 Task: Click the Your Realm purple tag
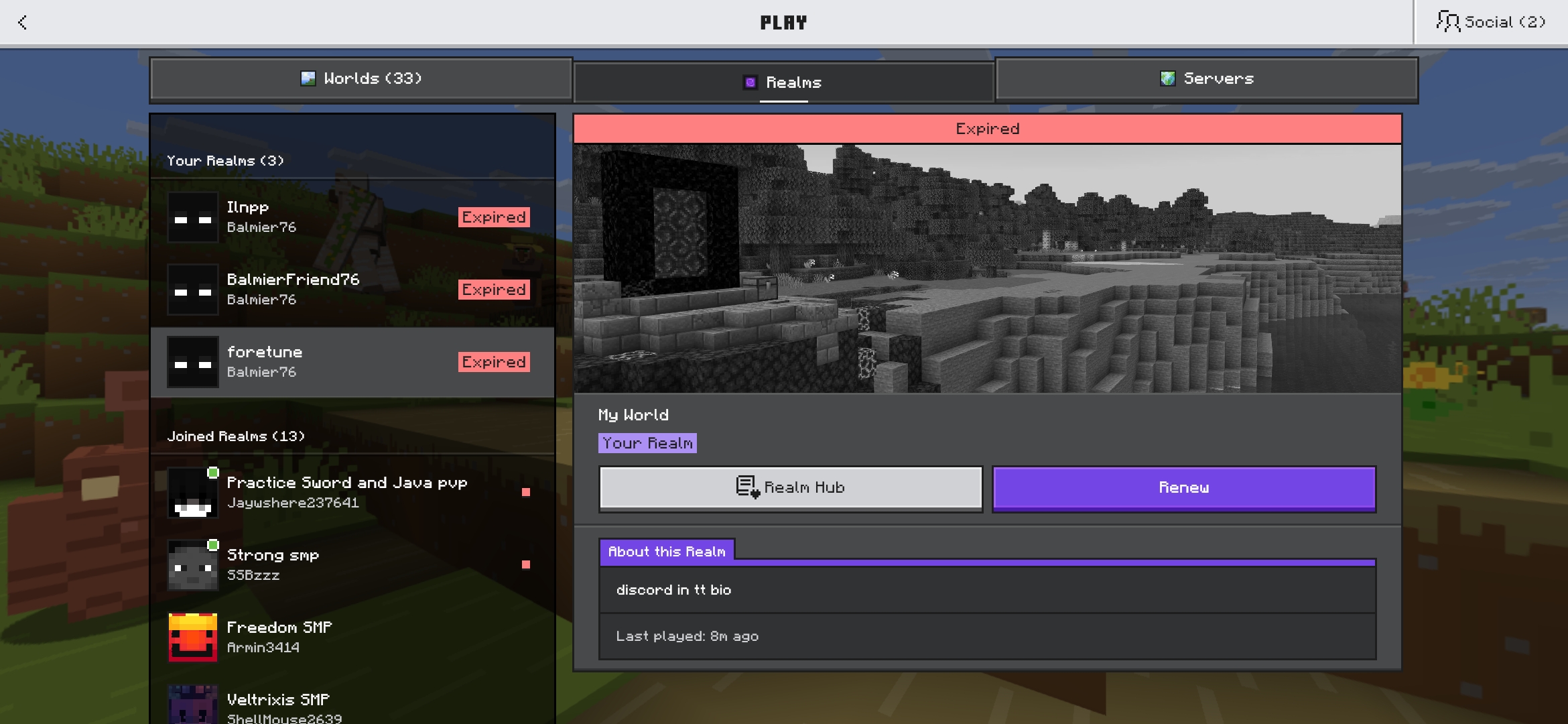647,443
